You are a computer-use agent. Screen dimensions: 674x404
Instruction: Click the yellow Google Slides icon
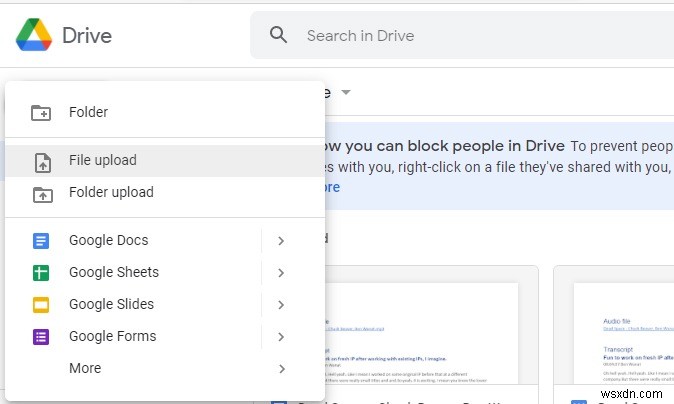pos(41,305)
